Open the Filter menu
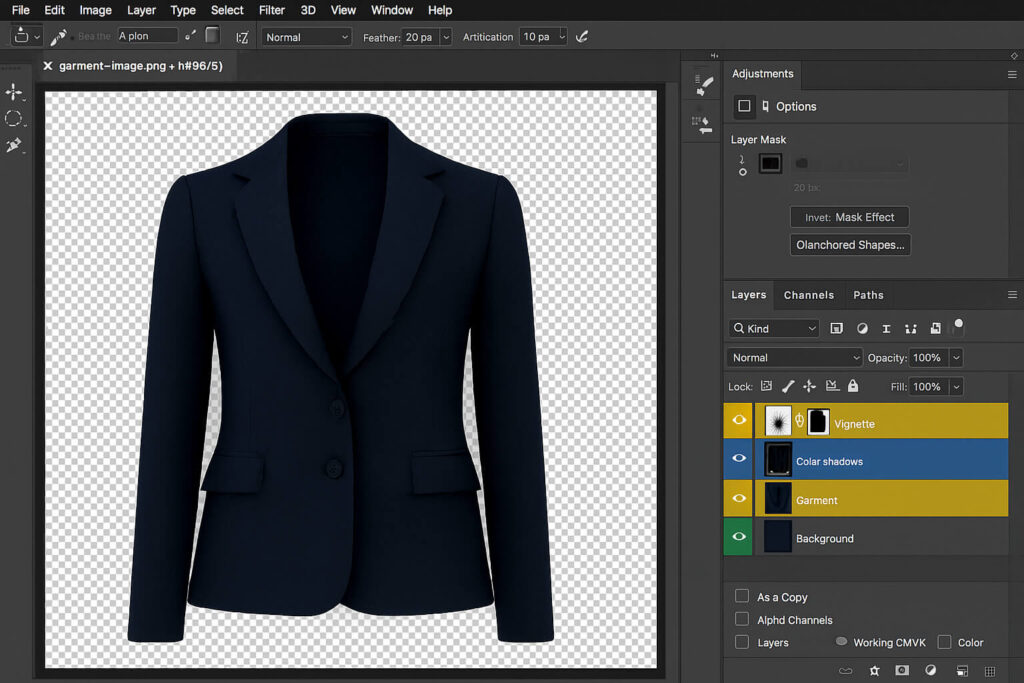 (272, 10)
